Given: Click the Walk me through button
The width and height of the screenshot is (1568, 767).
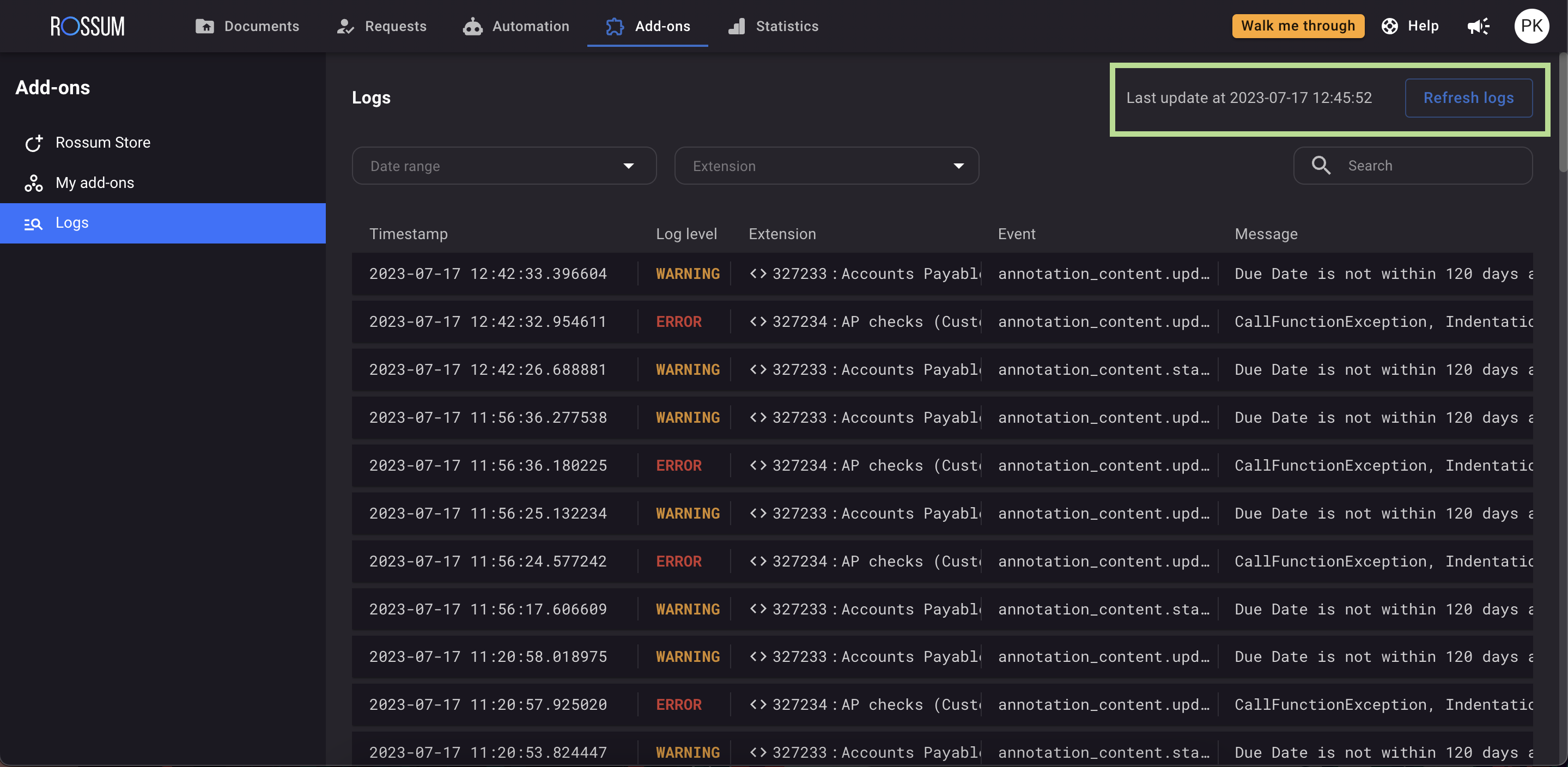Looking at the screenshot, I should (x=1298, y=26).
